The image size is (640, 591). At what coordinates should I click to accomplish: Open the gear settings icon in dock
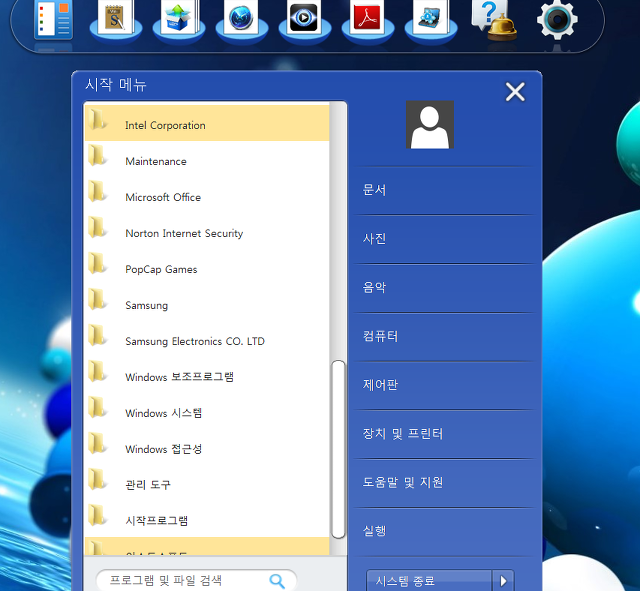pos(557,20)
